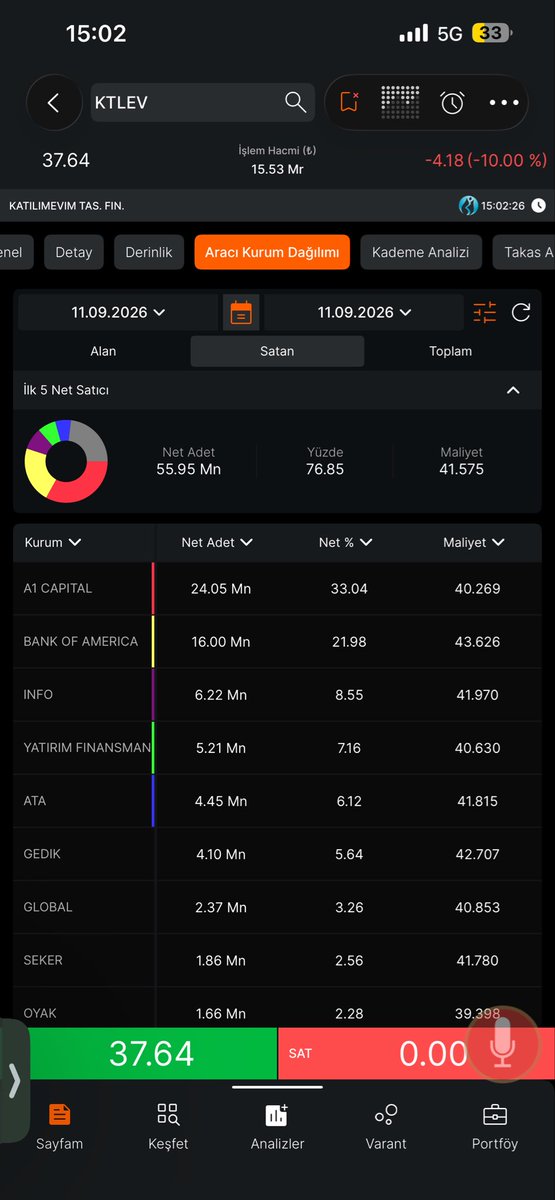Select the BANK OF AMERICA row

click(277, 641)
